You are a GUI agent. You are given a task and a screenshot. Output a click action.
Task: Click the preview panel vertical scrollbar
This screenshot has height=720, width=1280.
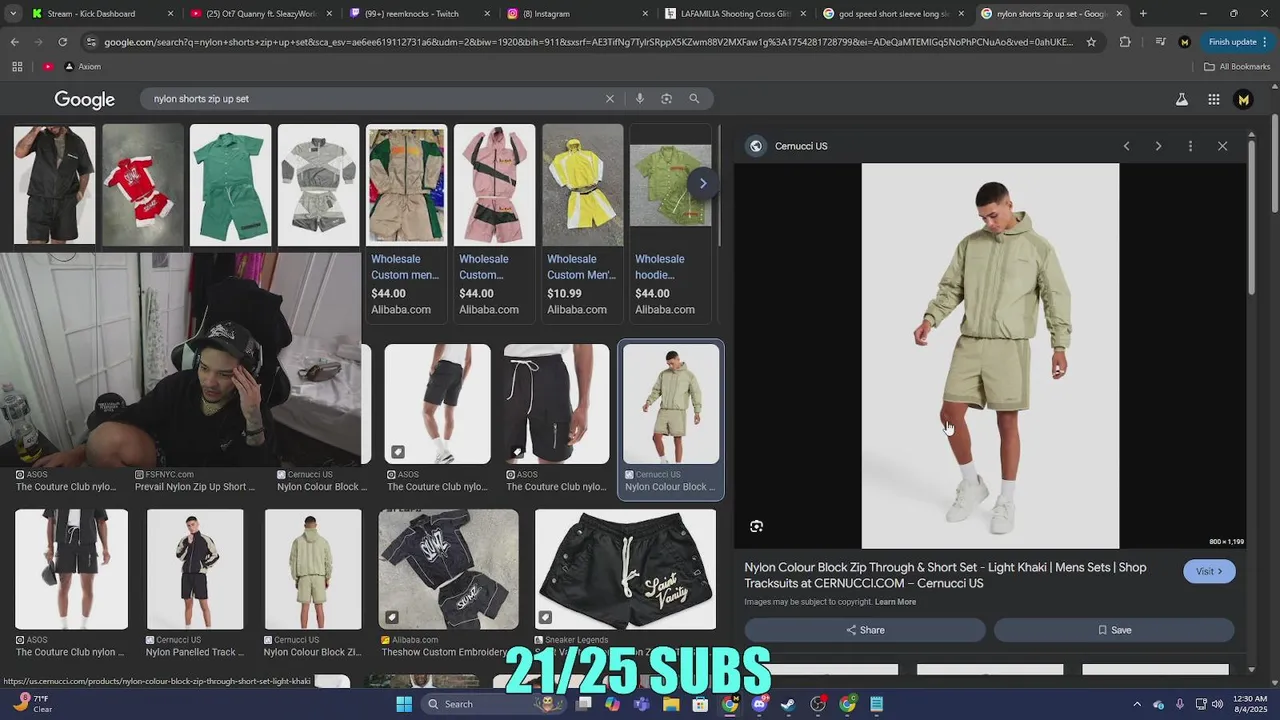tap(1251, 216)
